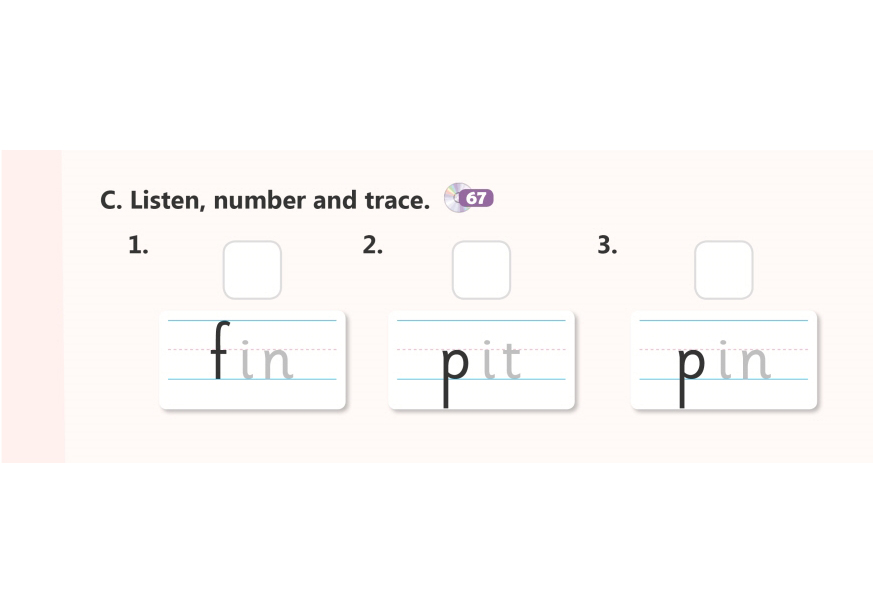
Task: Click the gray letter n in fin
Action: pyautogui.click(x=276, y=364)
